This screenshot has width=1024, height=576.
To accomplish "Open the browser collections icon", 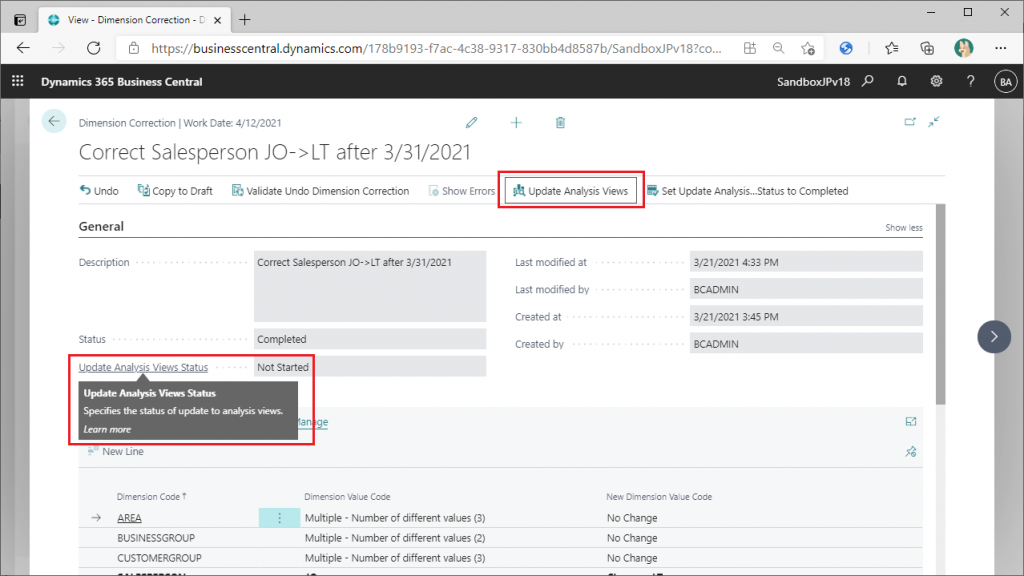I will coord(927,48).
